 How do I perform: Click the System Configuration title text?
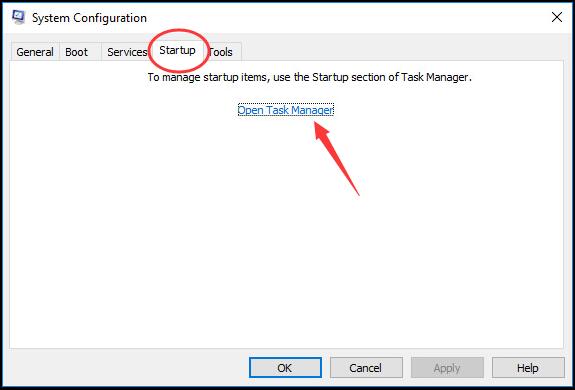click(x=89, y=18)
